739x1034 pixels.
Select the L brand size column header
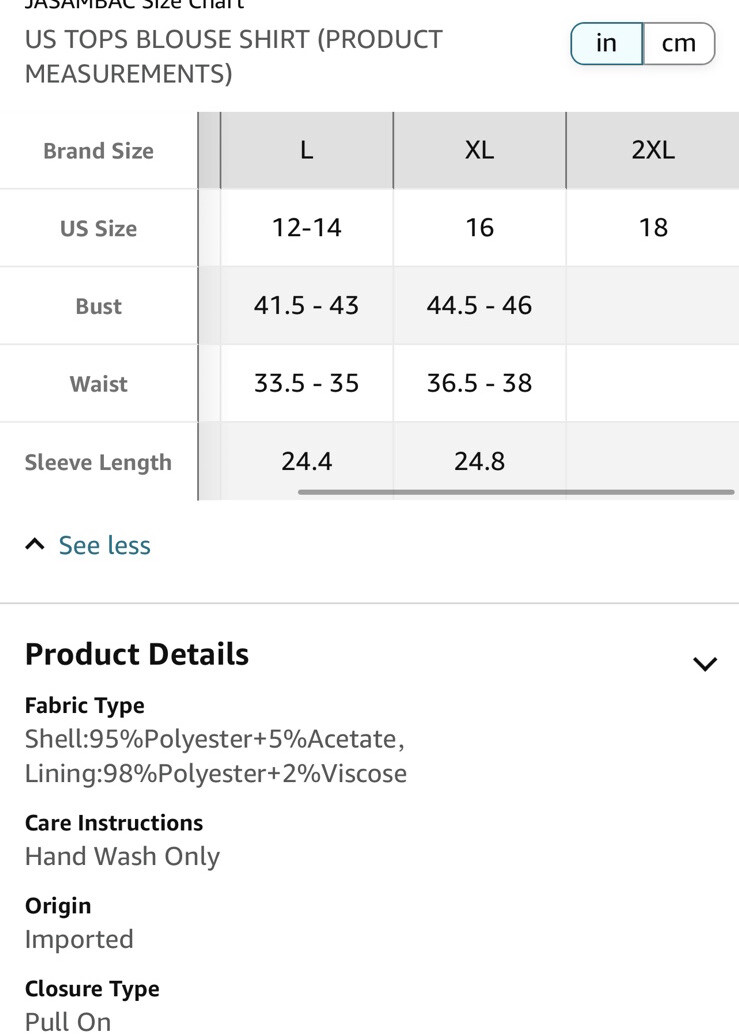coord(307,151)
